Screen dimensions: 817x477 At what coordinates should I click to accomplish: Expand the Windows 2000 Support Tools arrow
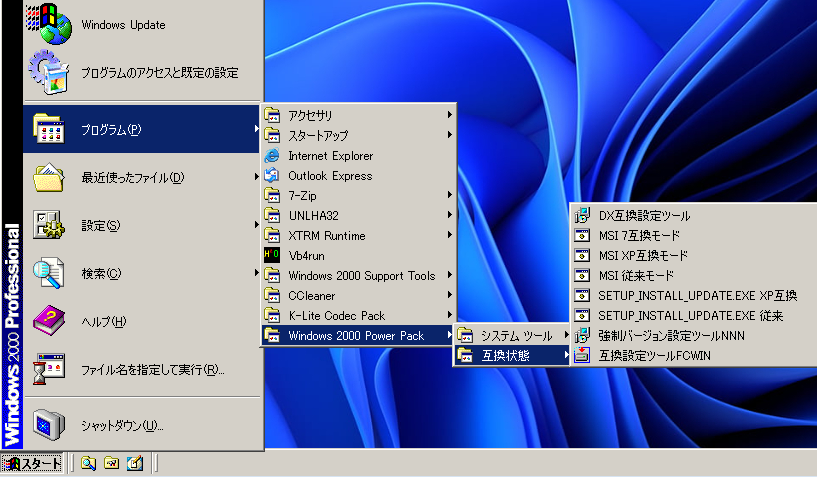tap(449, 275)
